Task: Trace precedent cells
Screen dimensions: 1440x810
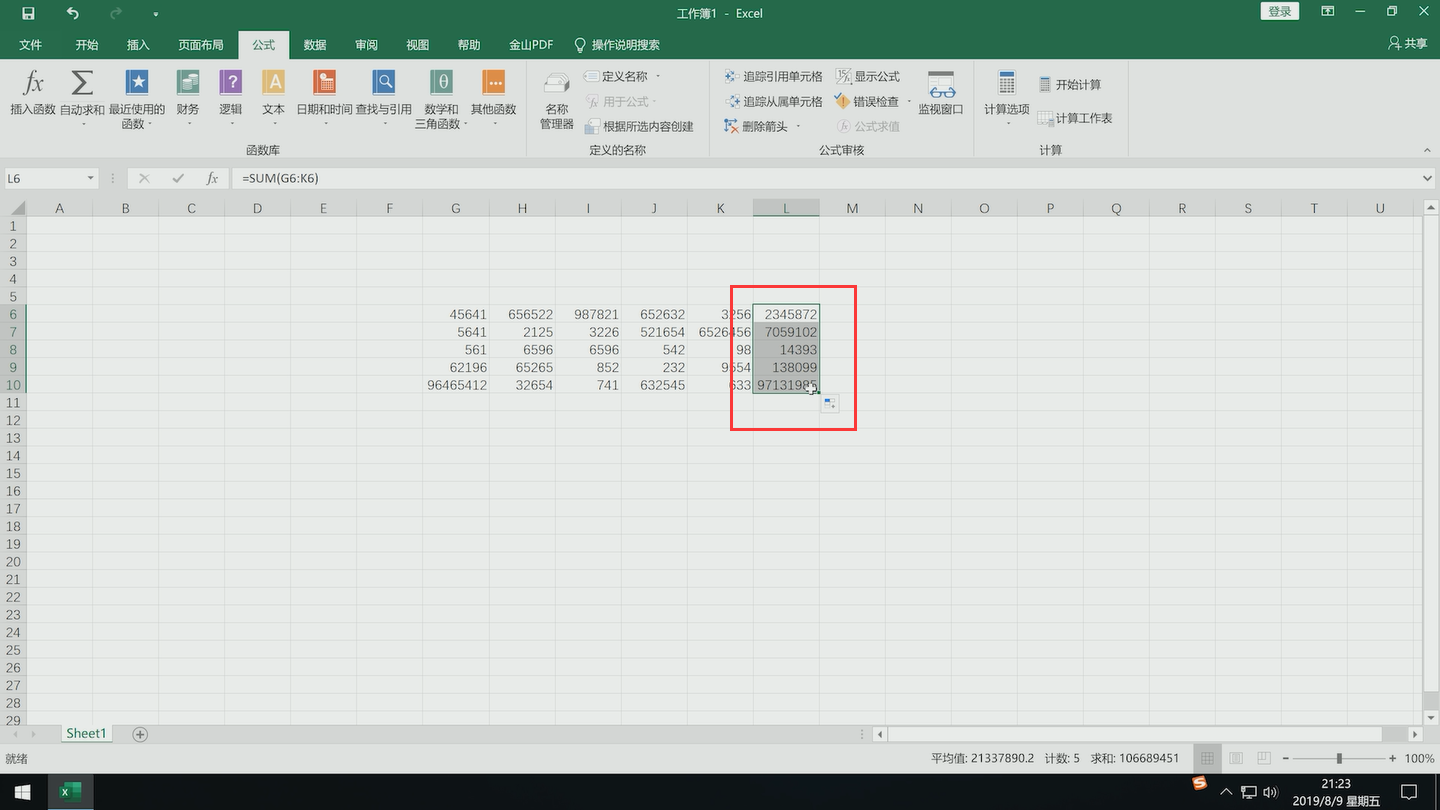Action: pyautogui.click(x=773, y=76)
